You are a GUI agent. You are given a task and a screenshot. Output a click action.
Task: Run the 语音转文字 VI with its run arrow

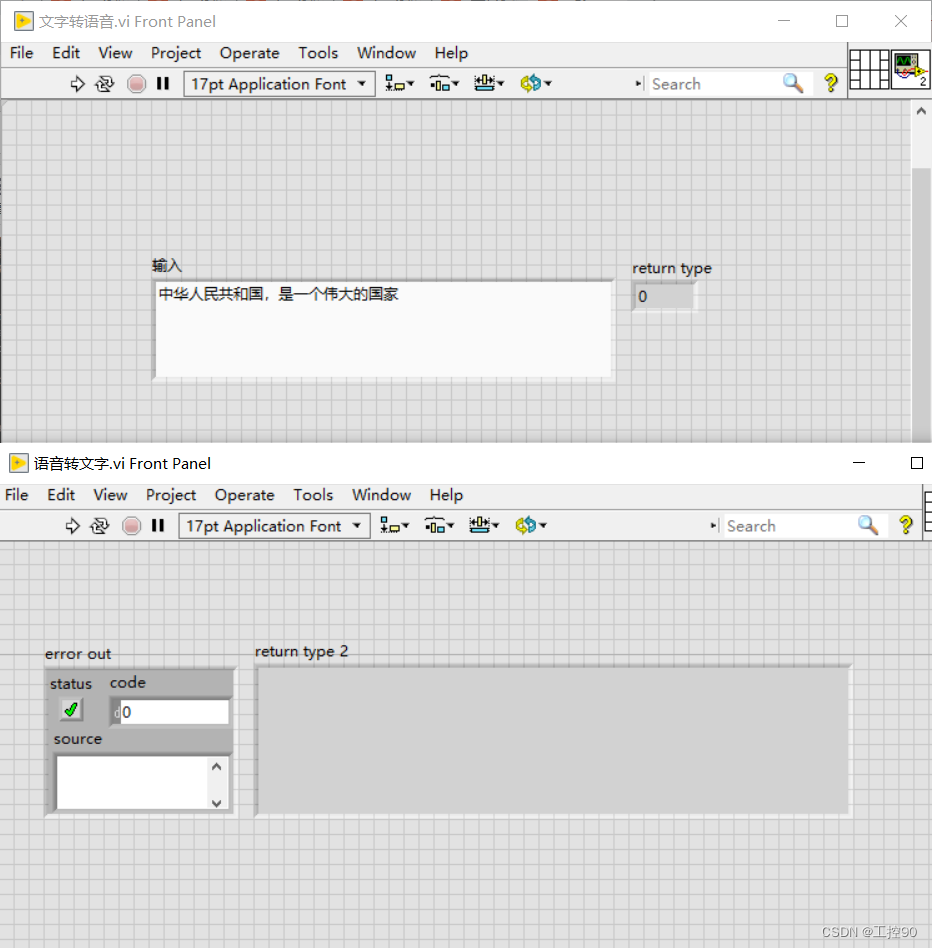click(x=73, y=525)
